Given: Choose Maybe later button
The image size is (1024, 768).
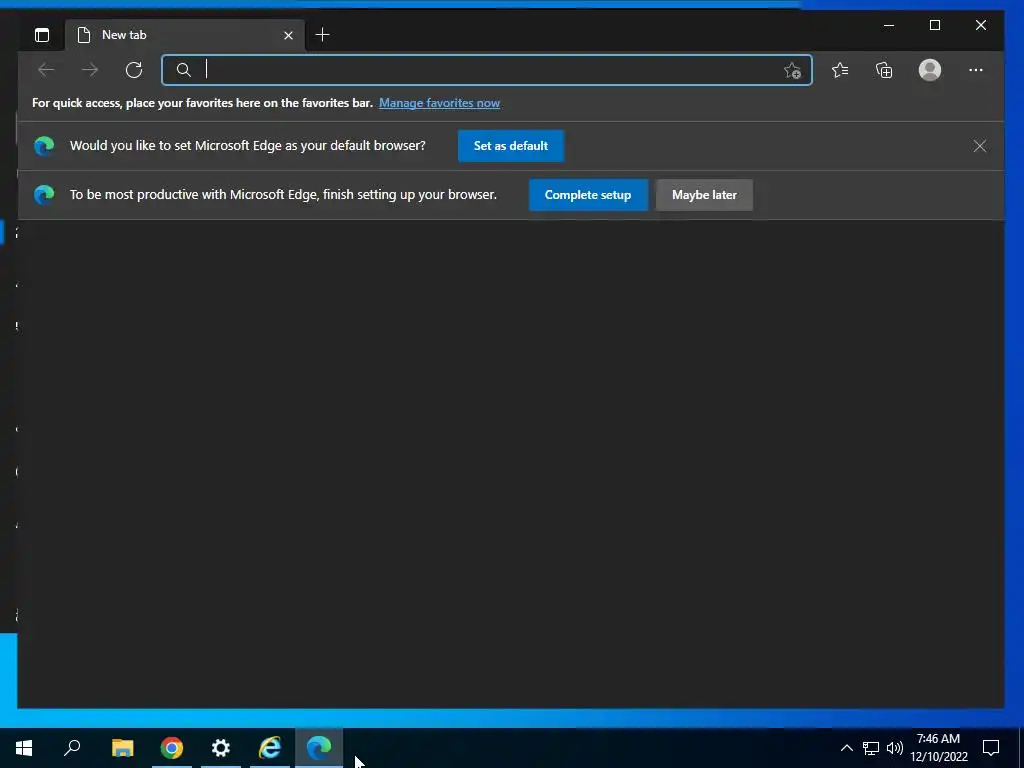Looking at the screenshot, I should pos(704,195).
